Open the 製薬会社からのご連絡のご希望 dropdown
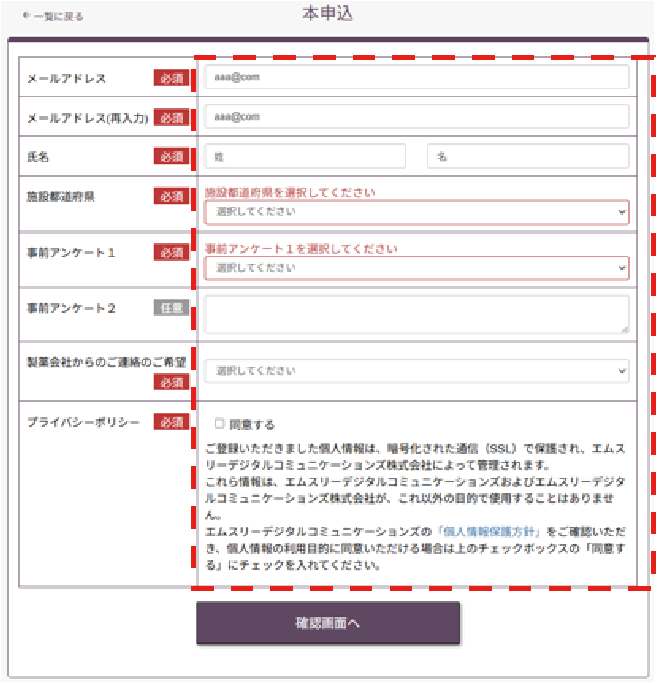The image size is (657, 683). 417,371
